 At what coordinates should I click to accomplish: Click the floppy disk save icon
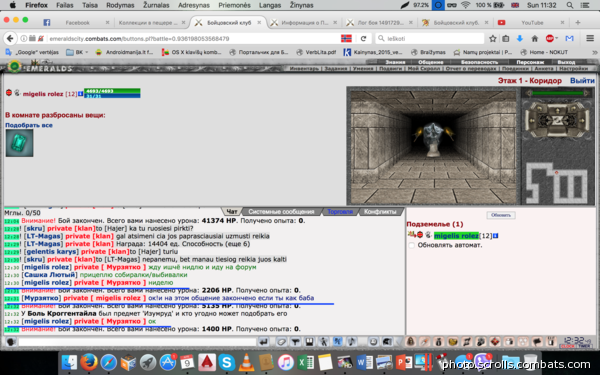coord(310,342)
